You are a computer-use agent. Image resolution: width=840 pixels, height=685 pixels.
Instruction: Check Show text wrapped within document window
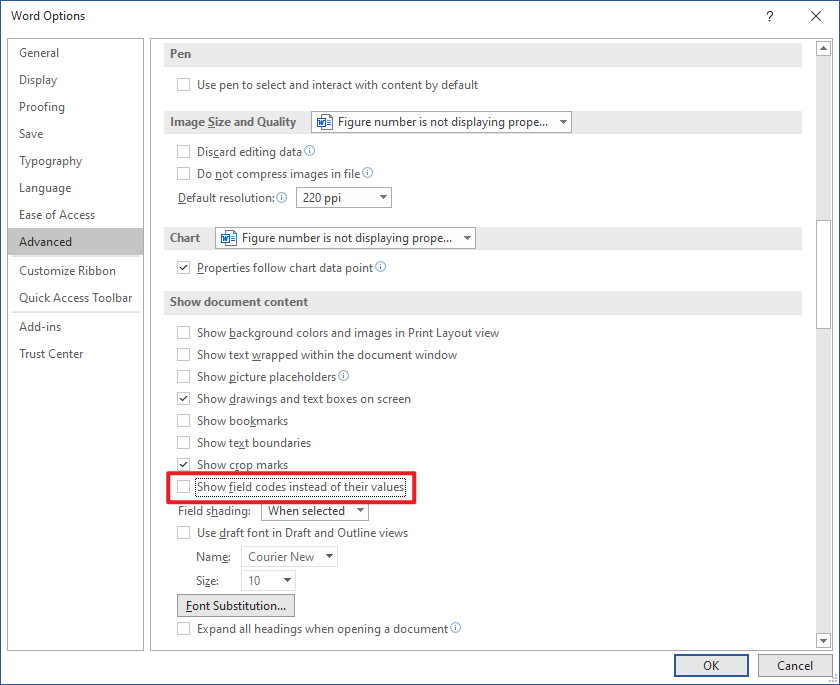(x=183, y=355)
